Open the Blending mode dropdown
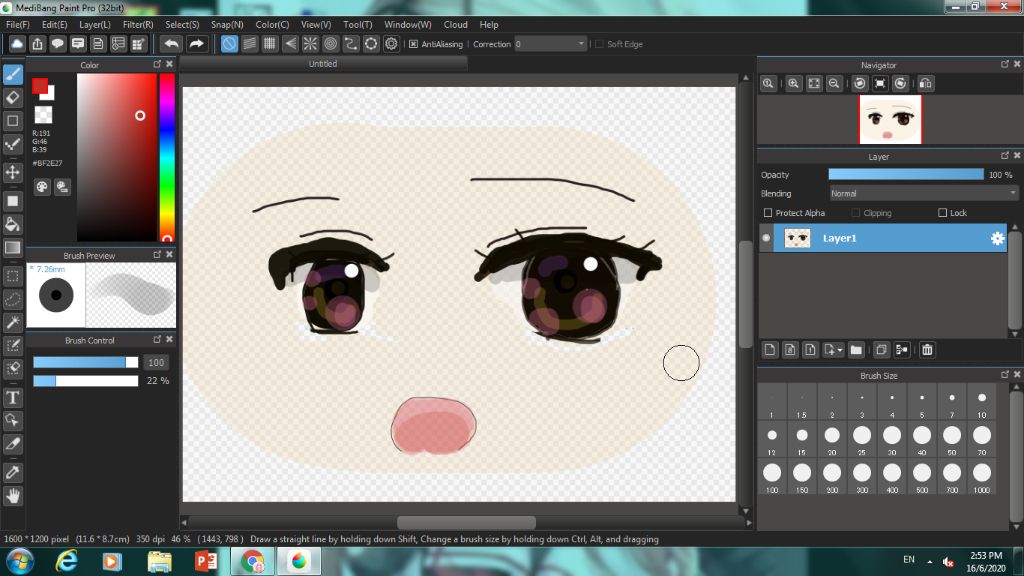The height and width of the screenshot is (576, 1024). (x=923, y=193)
